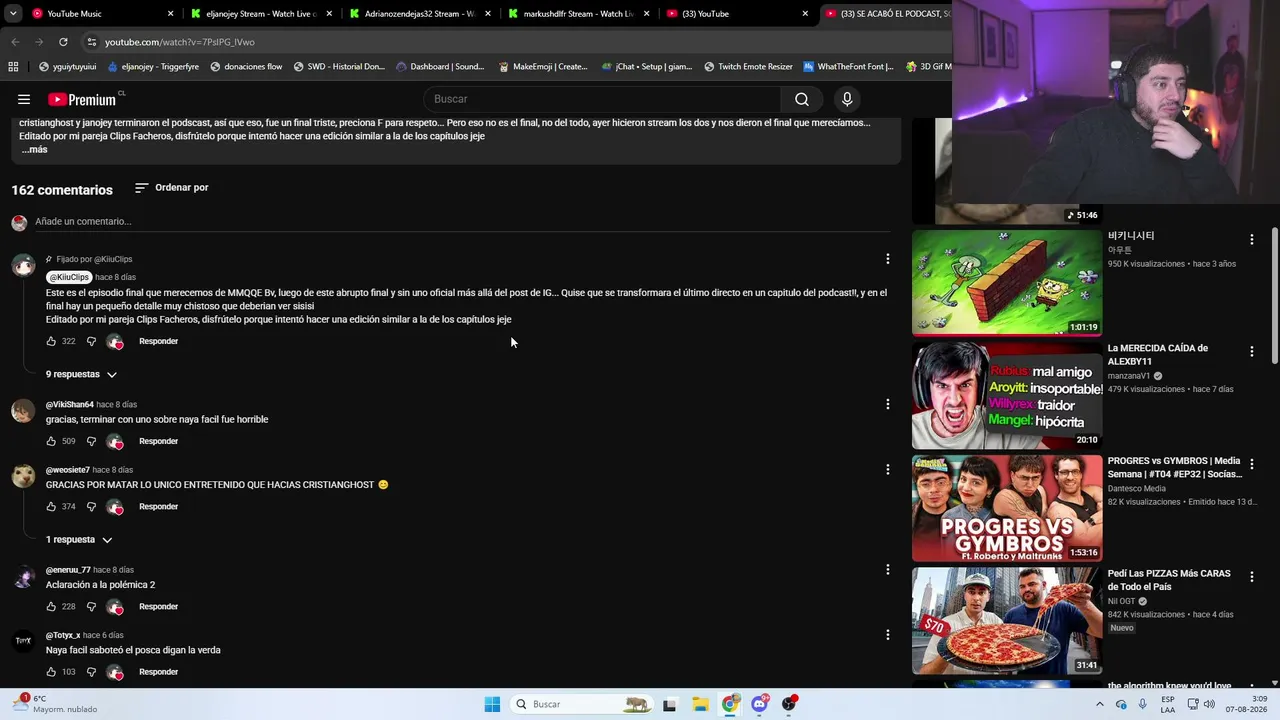
Task: Reply to the @Totyx_x comment
Action: coord(159,671)
